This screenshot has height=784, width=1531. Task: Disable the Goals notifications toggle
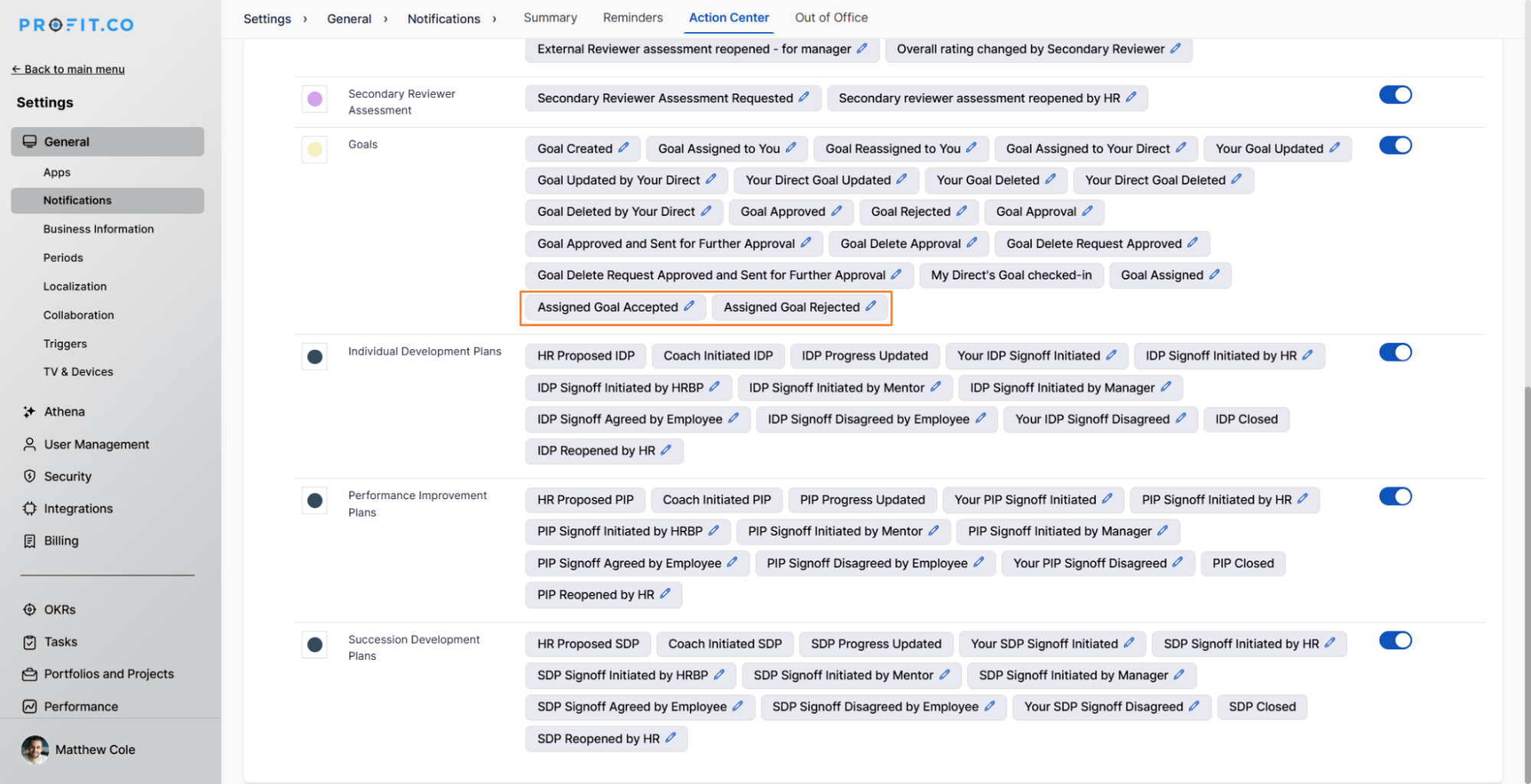[1395, 145]
